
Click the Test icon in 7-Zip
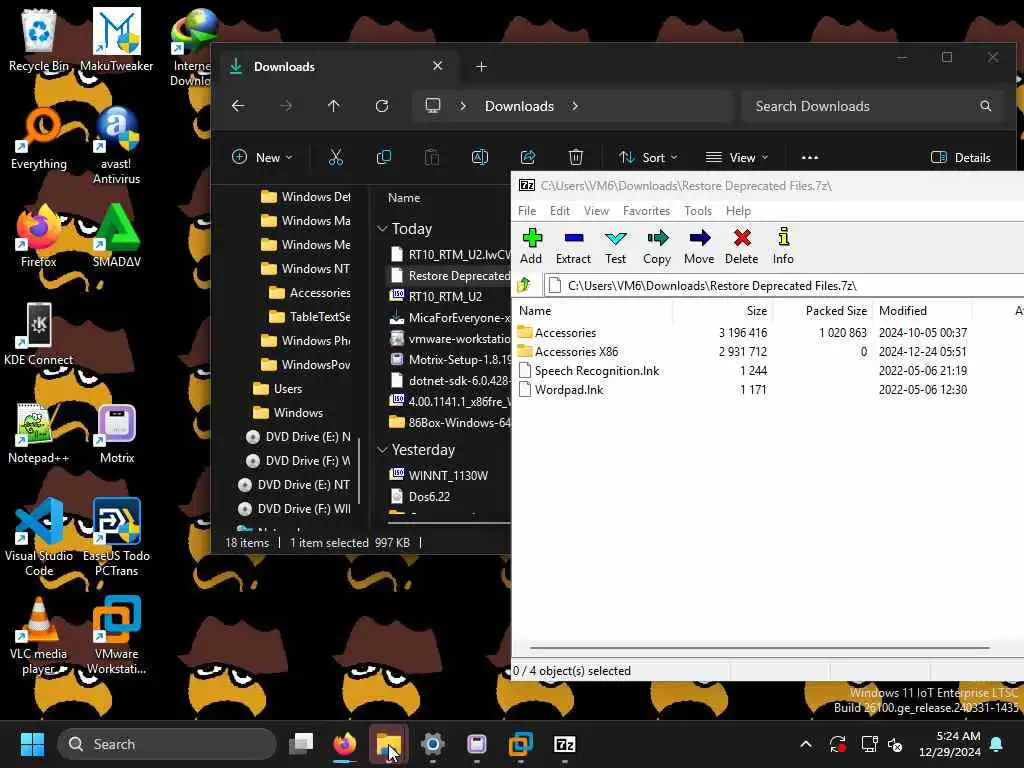pyautogui.click(x=615, y=246)
